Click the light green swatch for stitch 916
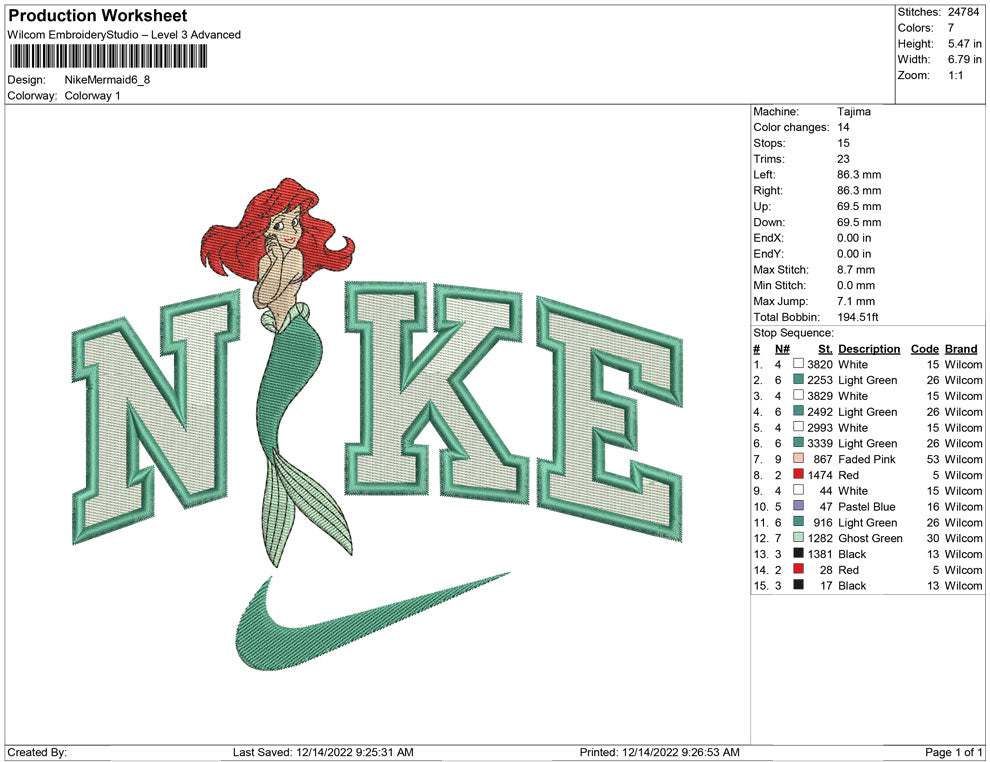 click(798, 521)
